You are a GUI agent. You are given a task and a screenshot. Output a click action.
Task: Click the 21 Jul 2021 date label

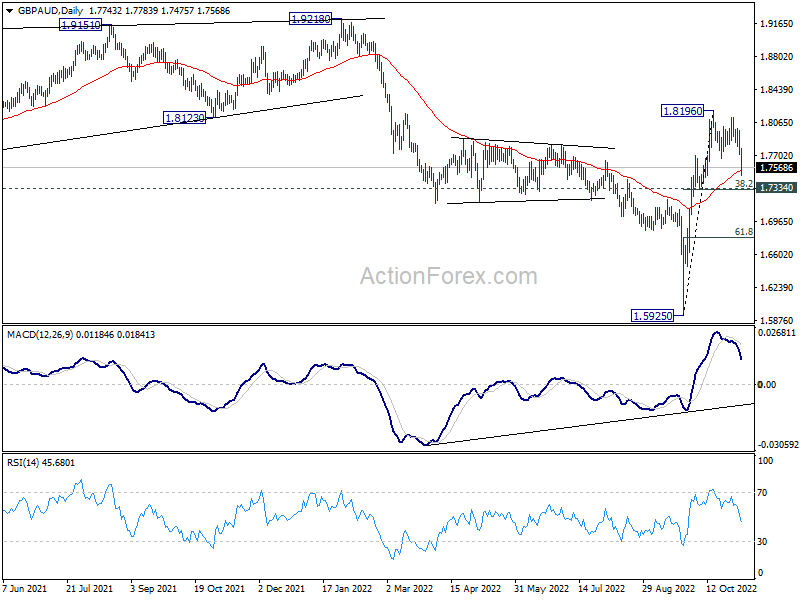click(x=89, y=588)
